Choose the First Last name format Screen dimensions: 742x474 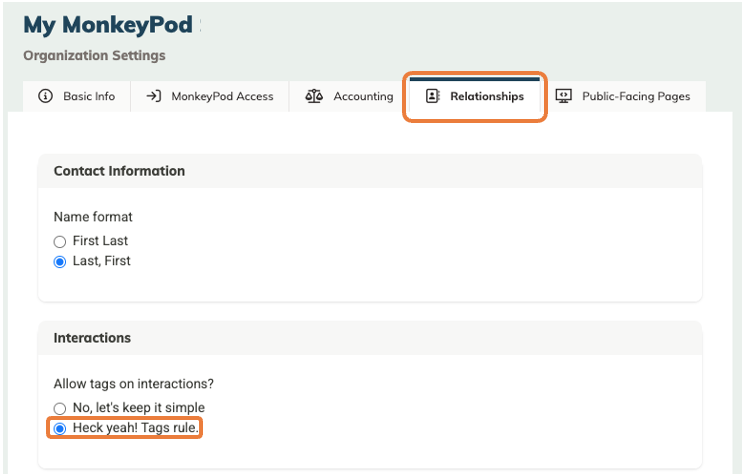(60, 242)
